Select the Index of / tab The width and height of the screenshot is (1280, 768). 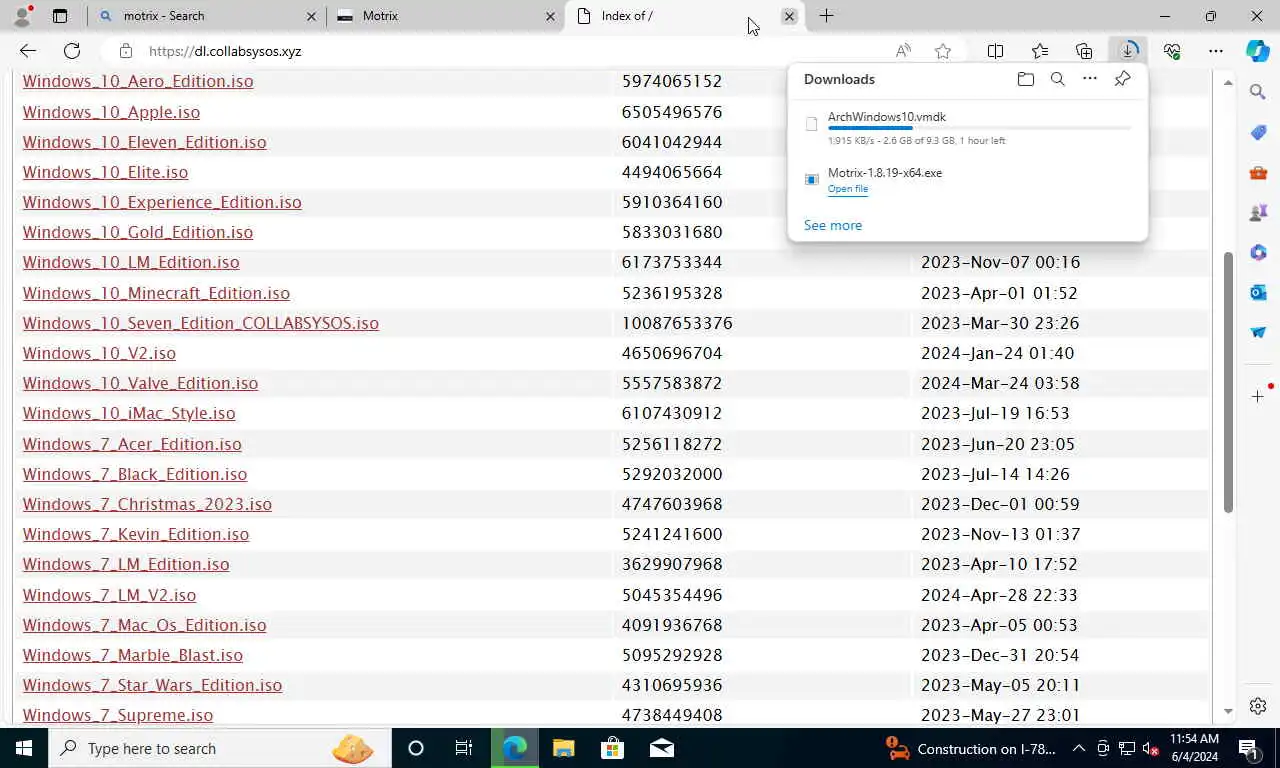(x=686, y=16)
